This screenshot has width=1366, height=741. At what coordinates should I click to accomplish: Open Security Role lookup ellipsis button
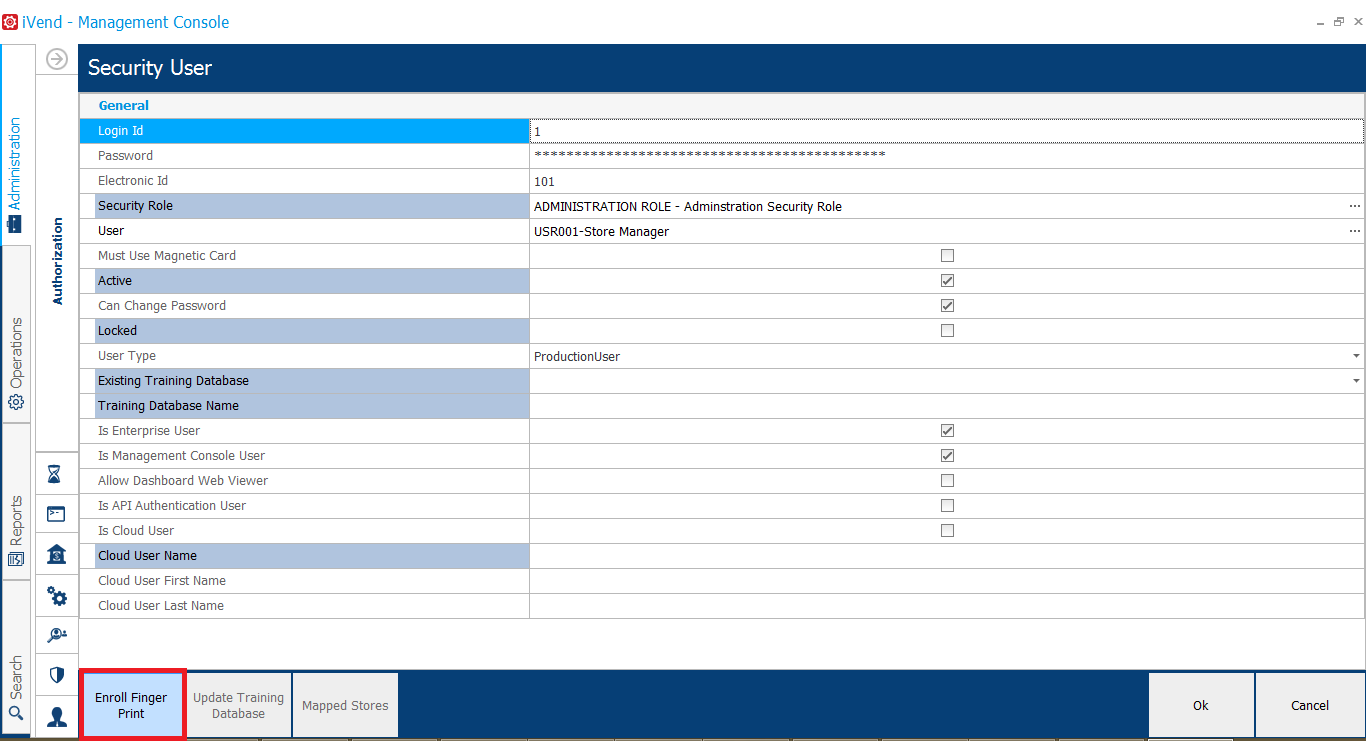[x=1355, y=206]
